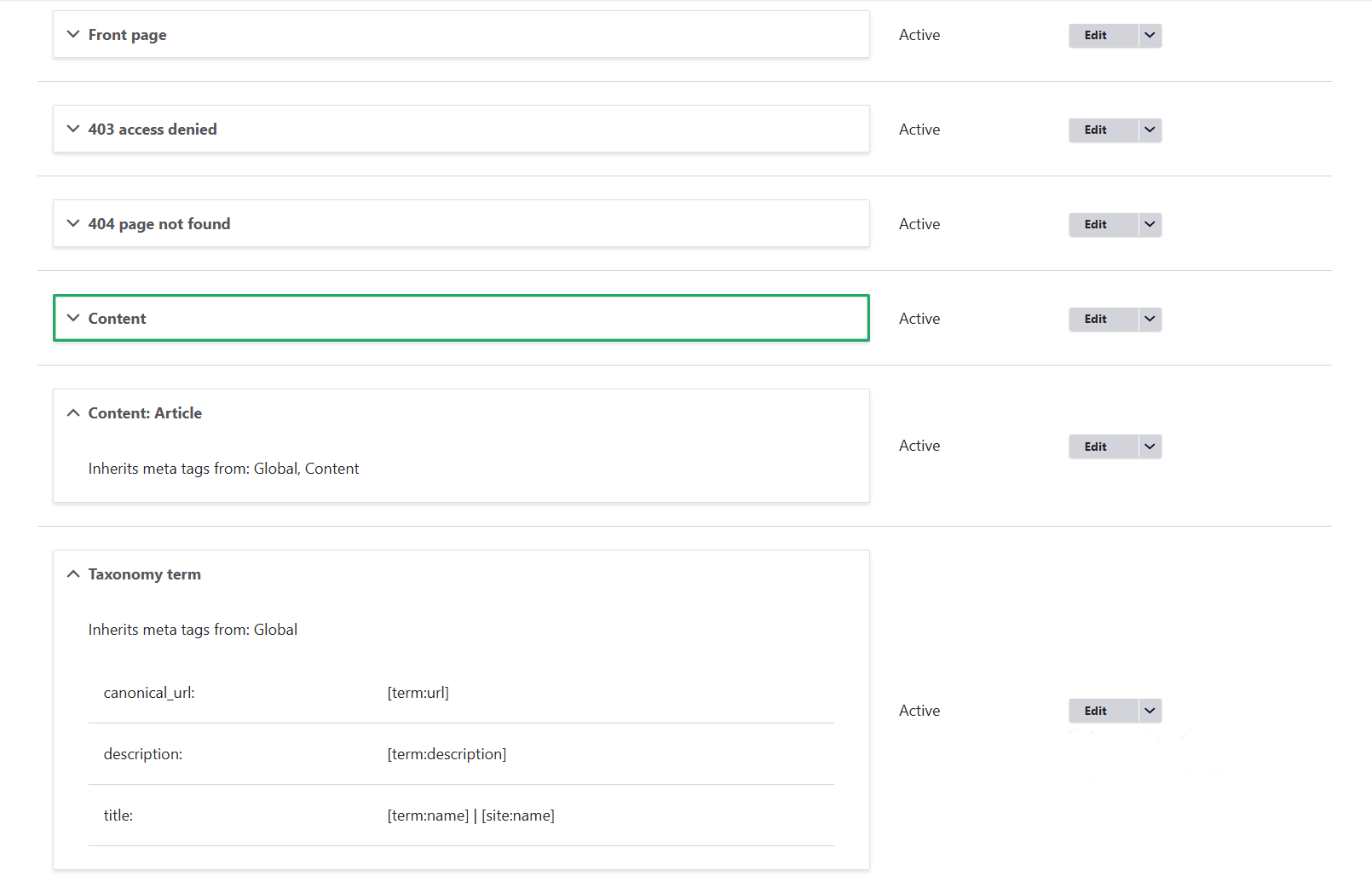Open the Global inheritance link under Content: Article
This screenshot has width=1372, height=876.
click(x=276, y=468)
